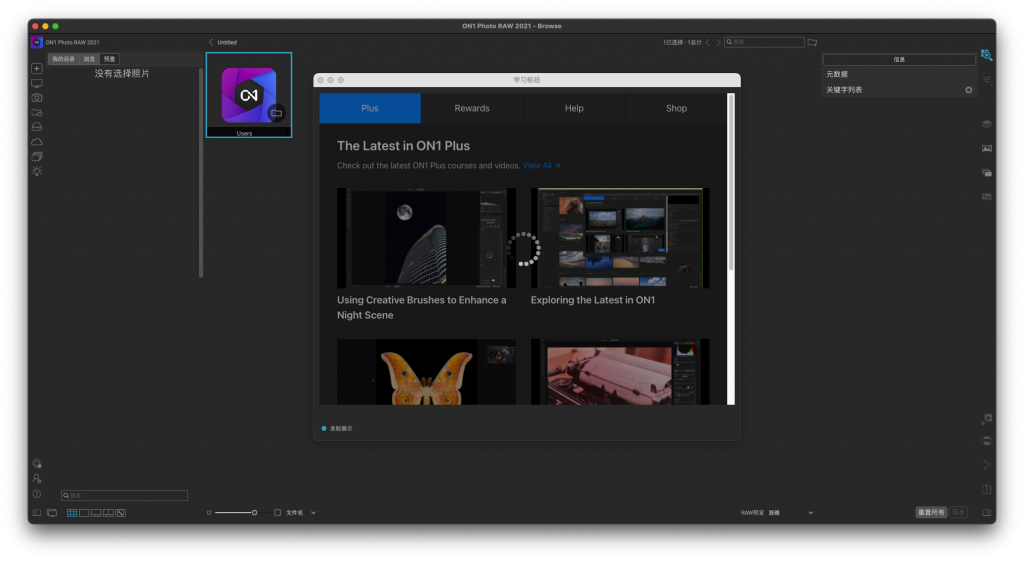The height and width of the screenshot is (561, 1024).
Task: Go back using the Untitled chevron
Action: 211,42
